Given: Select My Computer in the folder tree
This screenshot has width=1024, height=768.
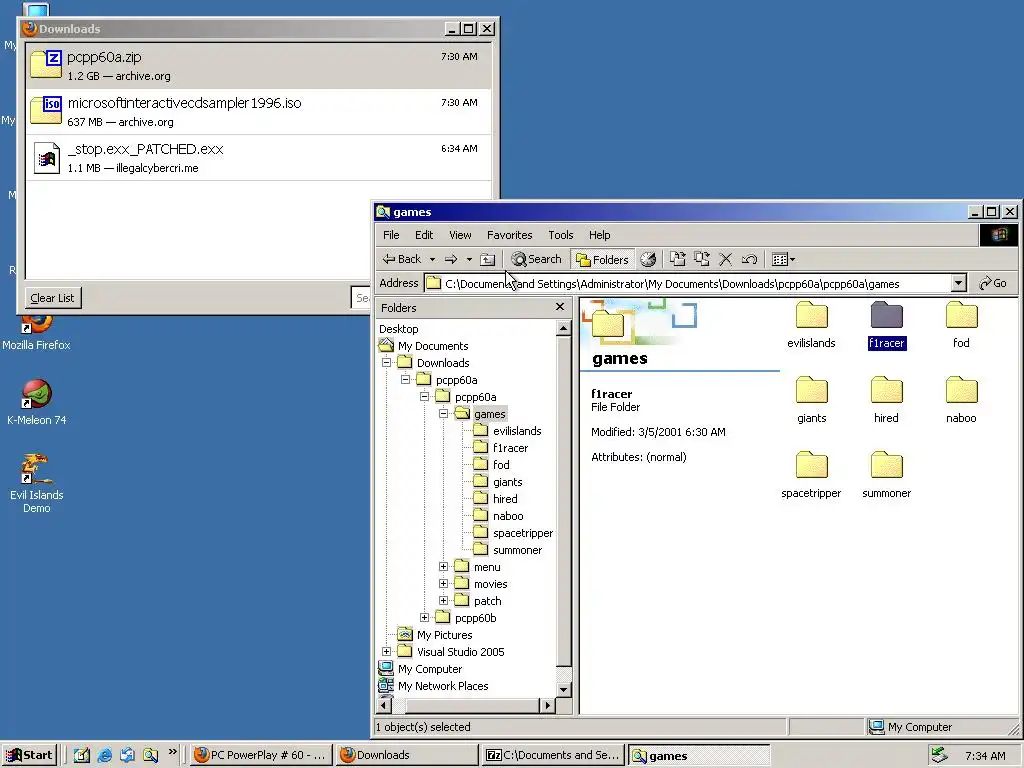Looking at the screenshot, I should 430,669.
